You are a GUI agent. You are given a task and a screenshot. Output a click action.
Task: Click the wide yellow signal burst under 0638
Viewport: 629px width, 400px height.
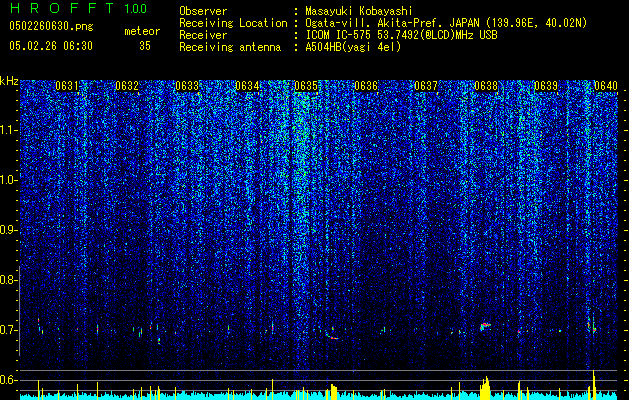[x=485, y=388]
